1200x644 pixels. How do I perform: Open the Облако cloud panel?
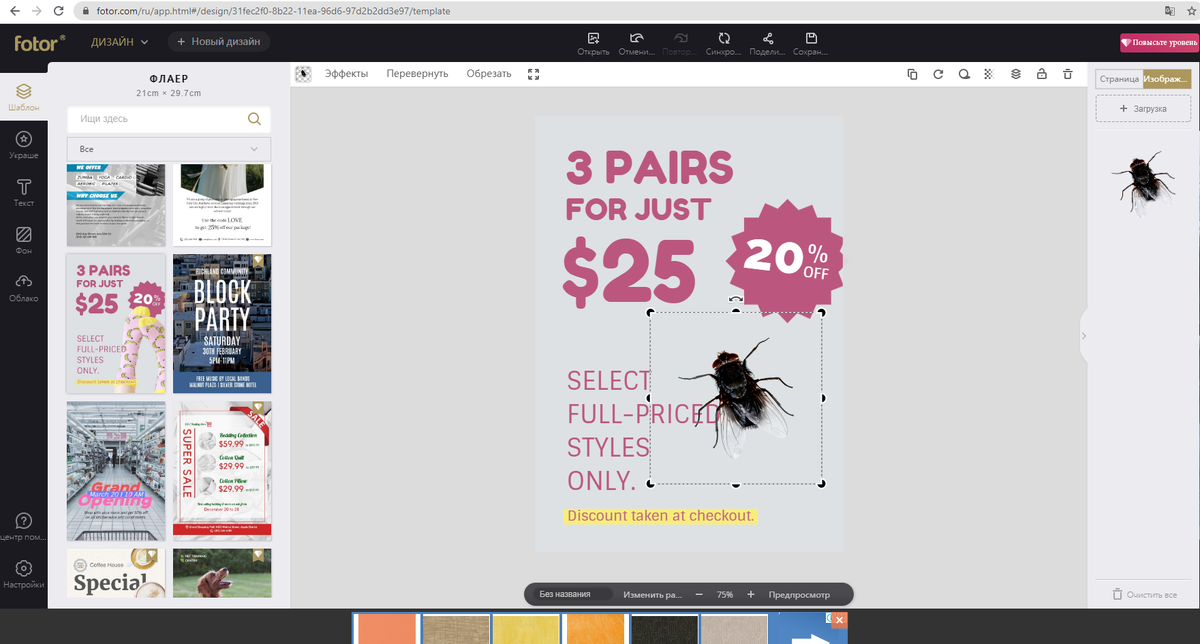[x=23, y=288]
